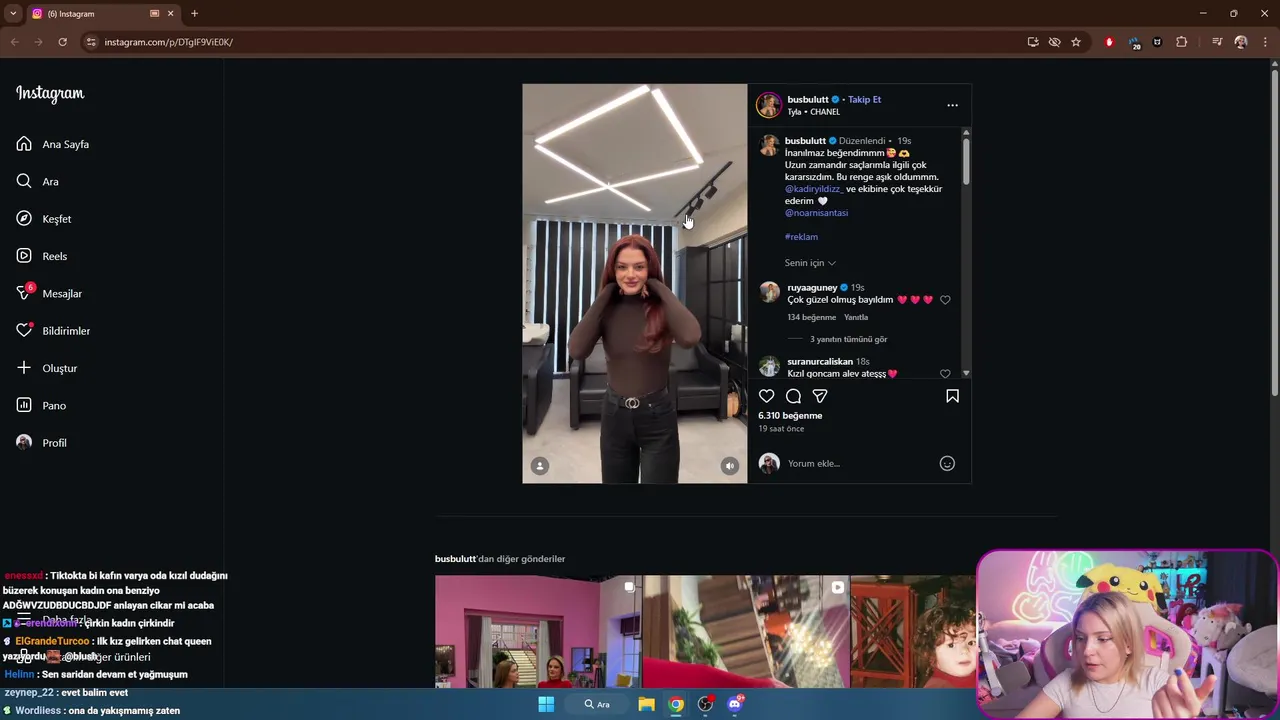
Task: Click Takip Et to follow busbulutt
Action: pos(865,99)
